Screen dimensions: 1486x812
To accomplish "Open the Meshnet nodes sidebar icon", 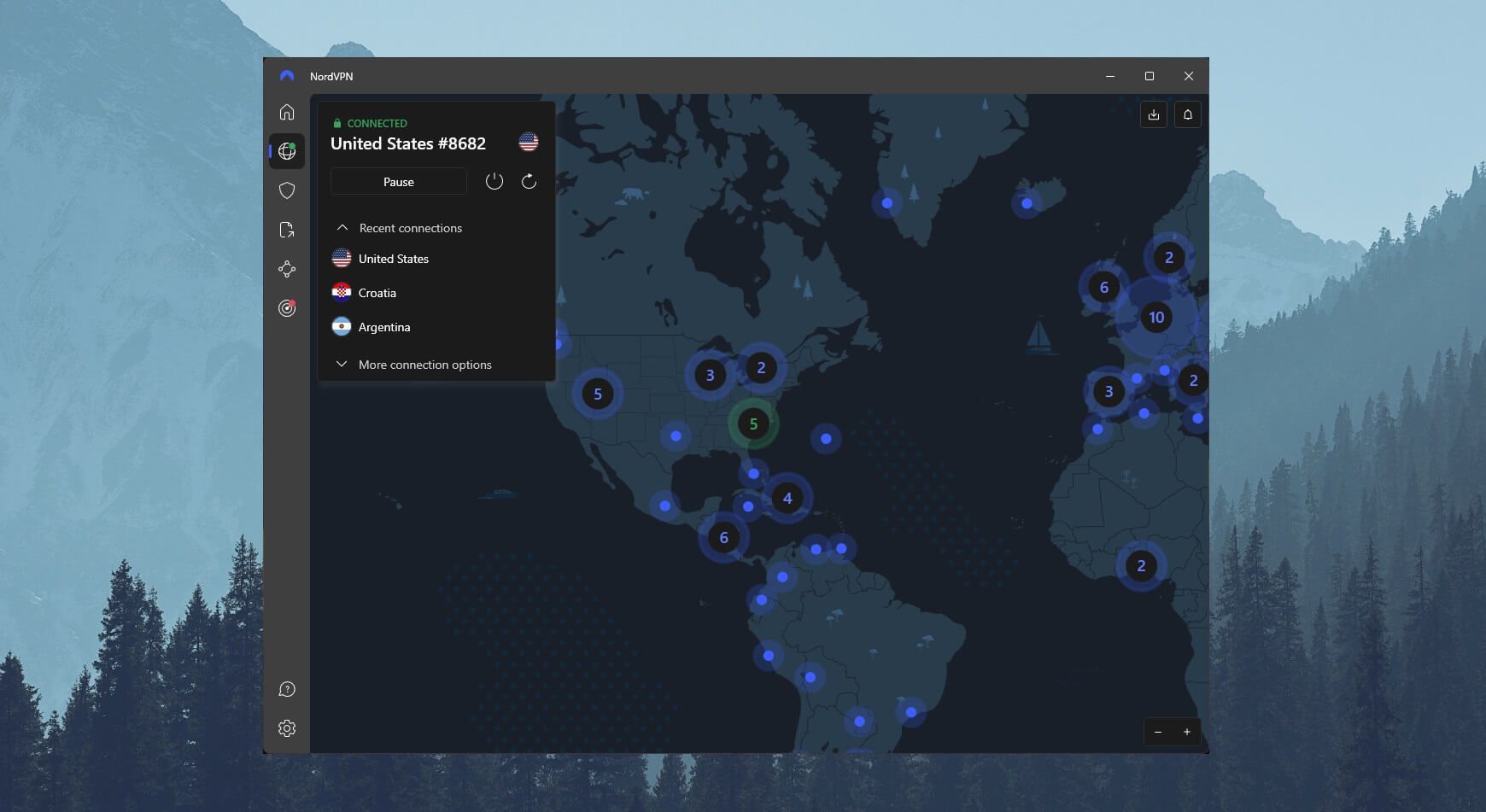I will [287, 269].
